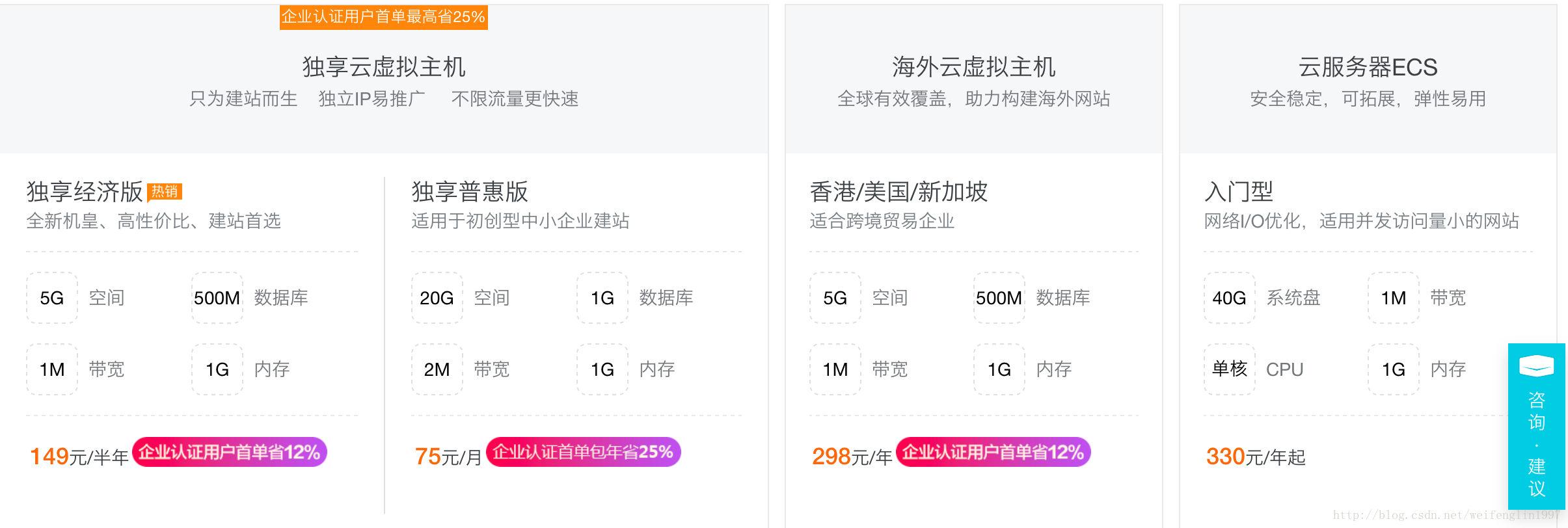
Task: Open the 咨询·建议 floating side panel
Action: click(1536, 426)
